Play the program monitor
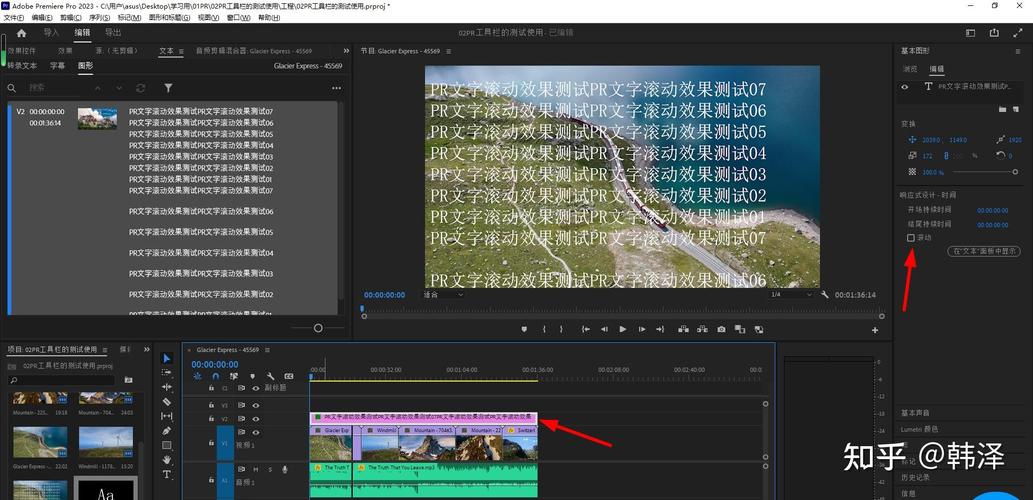 point(623,329)
